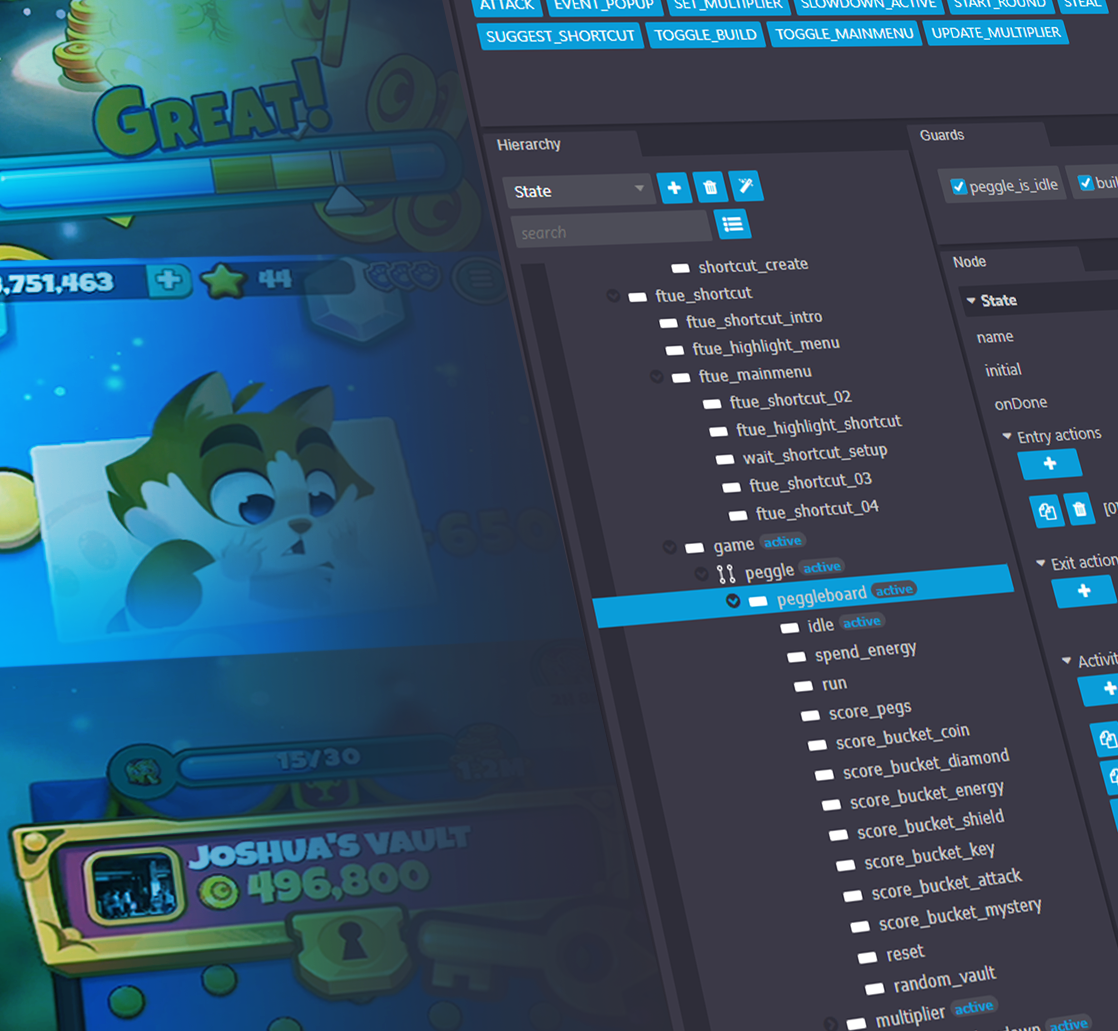Collapse the peggleboard tree node
This screenshot has height=1031, width=1118.
pyautogui.click(x=733, y=600)
